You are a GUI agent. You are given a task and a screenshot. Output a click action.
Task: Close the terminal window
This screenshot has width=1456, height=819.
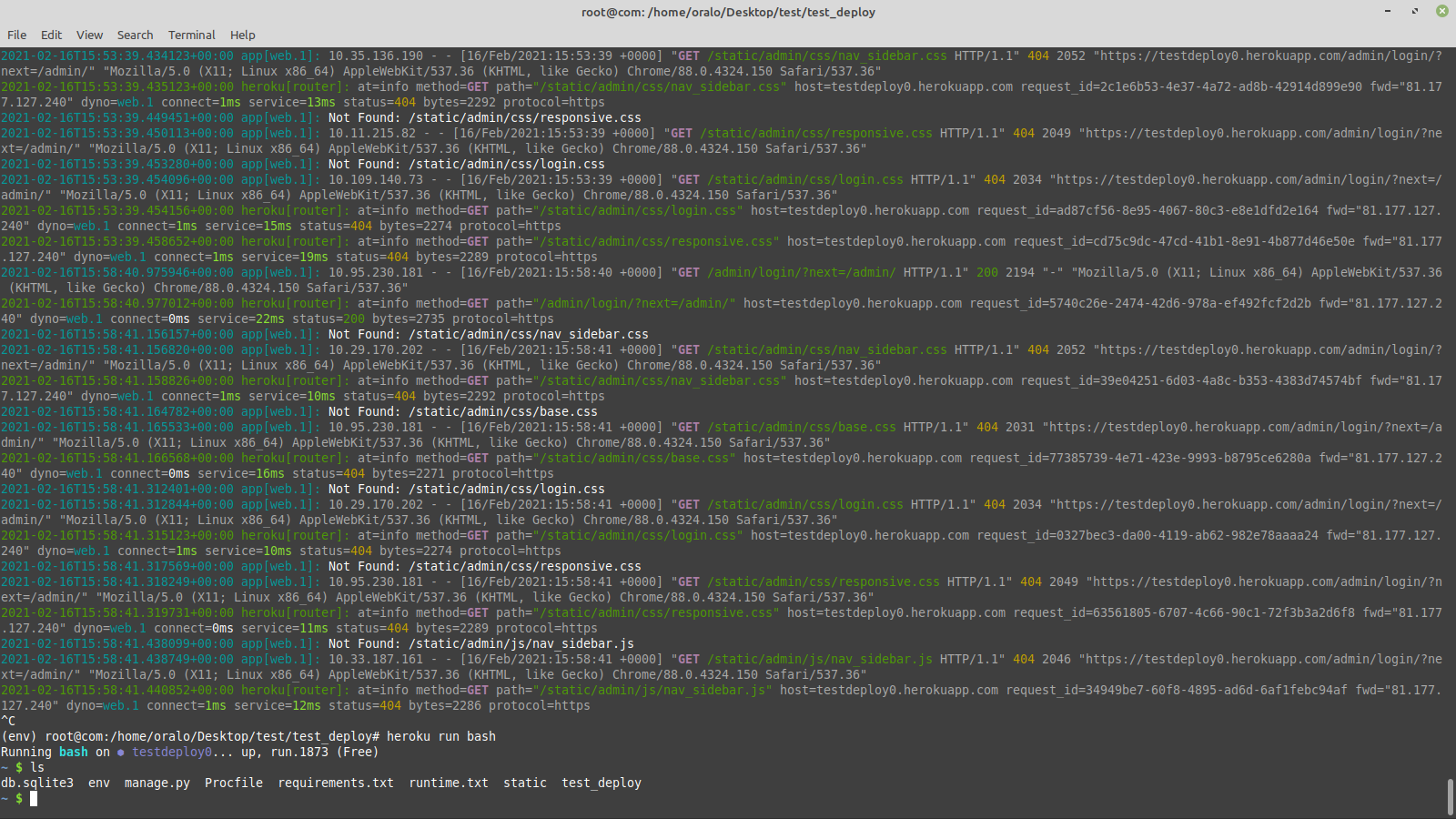(x=1442, y=11)
